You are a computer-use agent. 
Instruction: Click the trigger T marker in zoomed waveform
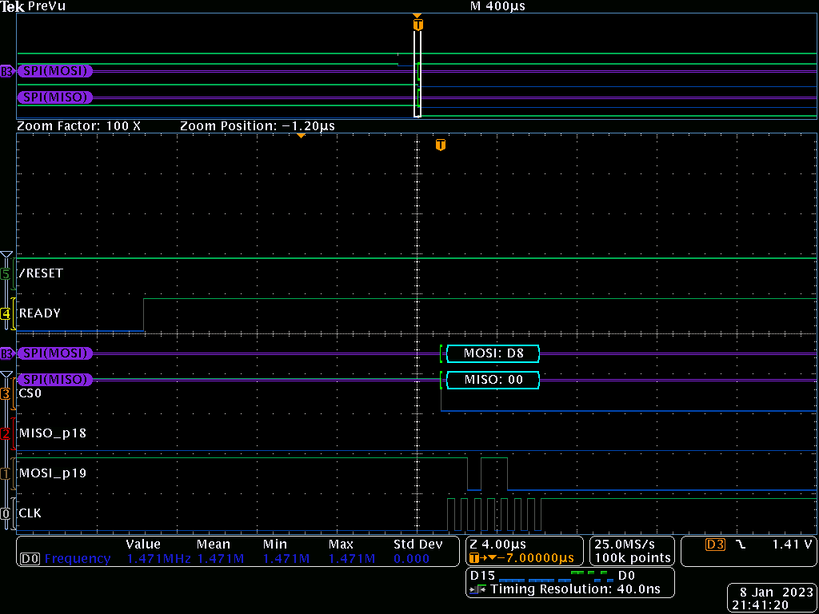click(440, 145)
